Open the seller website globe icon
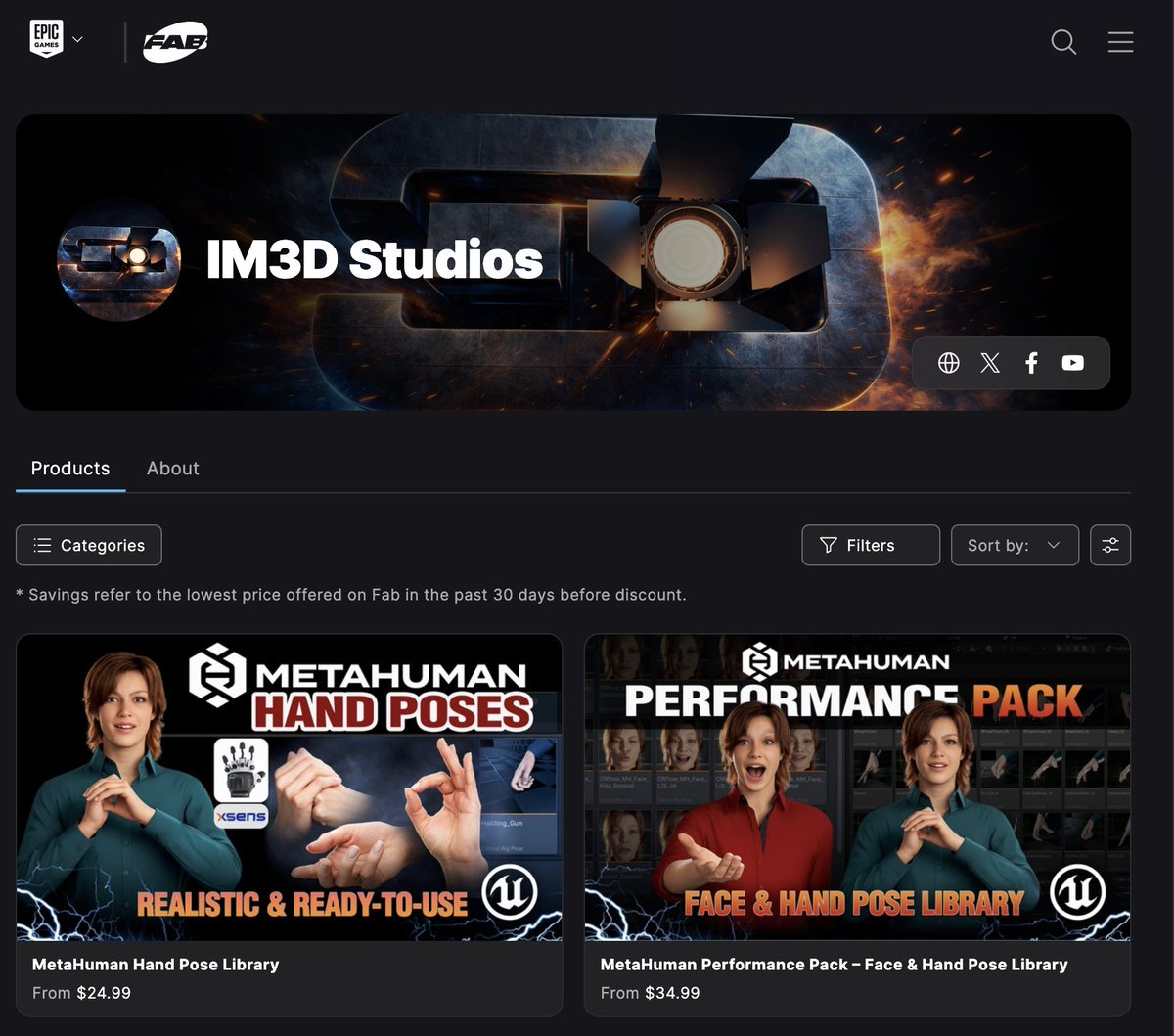This screenshot has height=1036, width=1174. coord(949,363)
